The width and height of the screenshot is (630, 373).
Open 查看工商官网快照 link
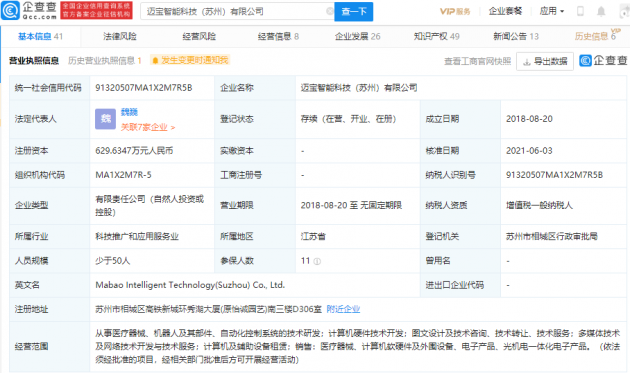click(477, 61)
